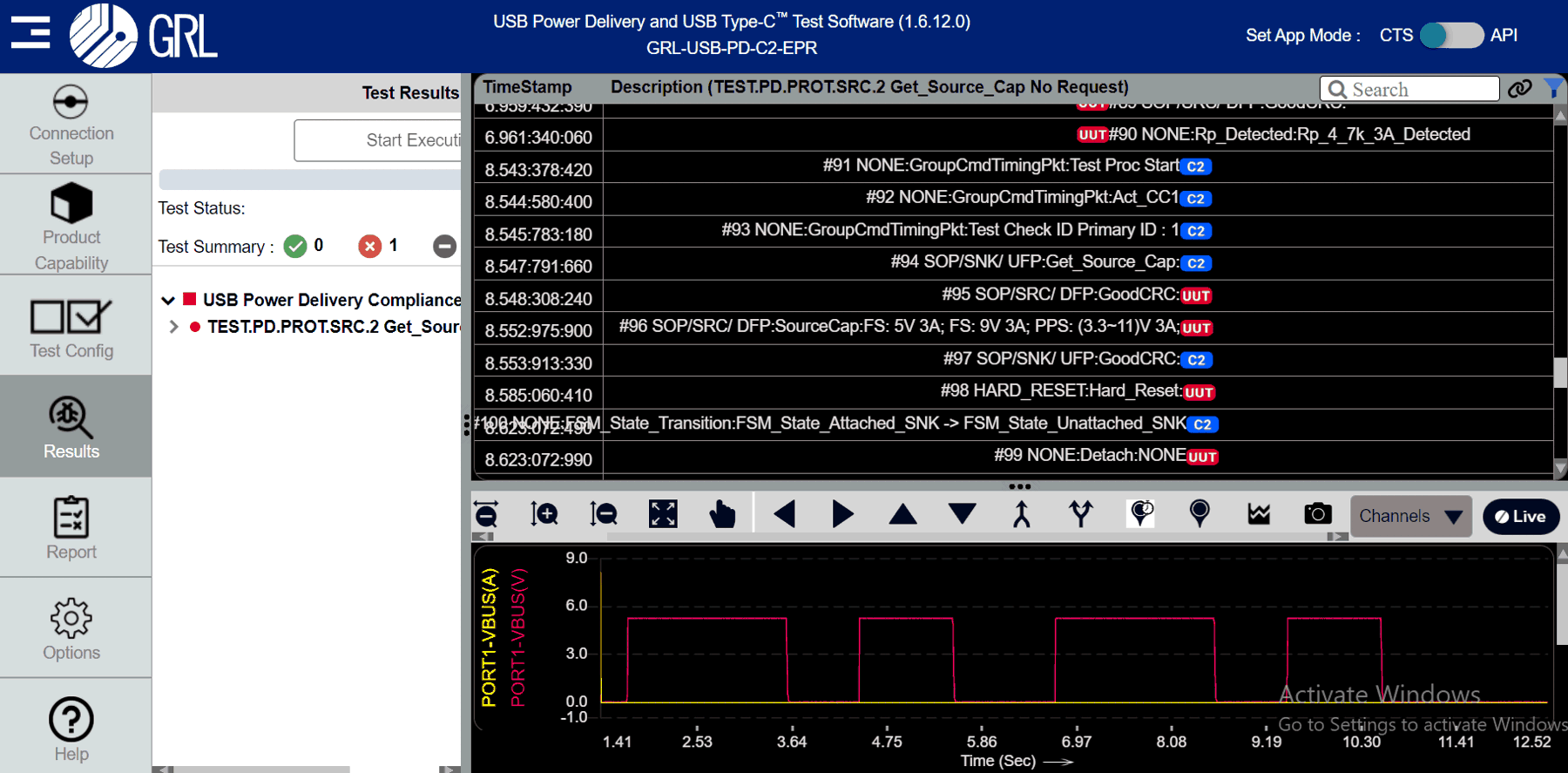1568x773 pixels.
Task: Open the Report section
Action: (71, 527)
